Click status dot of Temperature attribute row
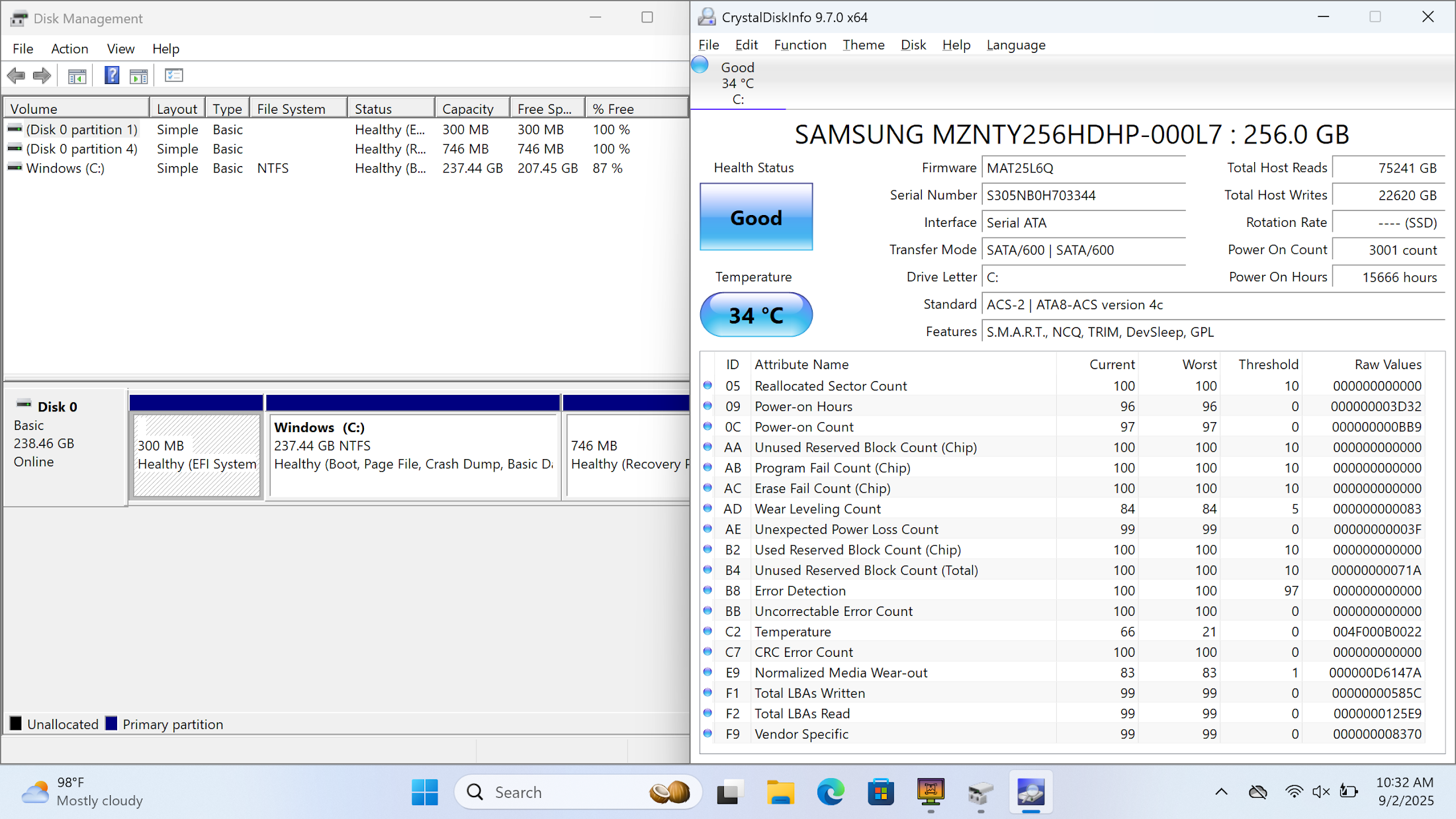The image size is (1456, 819). tap(707, 631)
